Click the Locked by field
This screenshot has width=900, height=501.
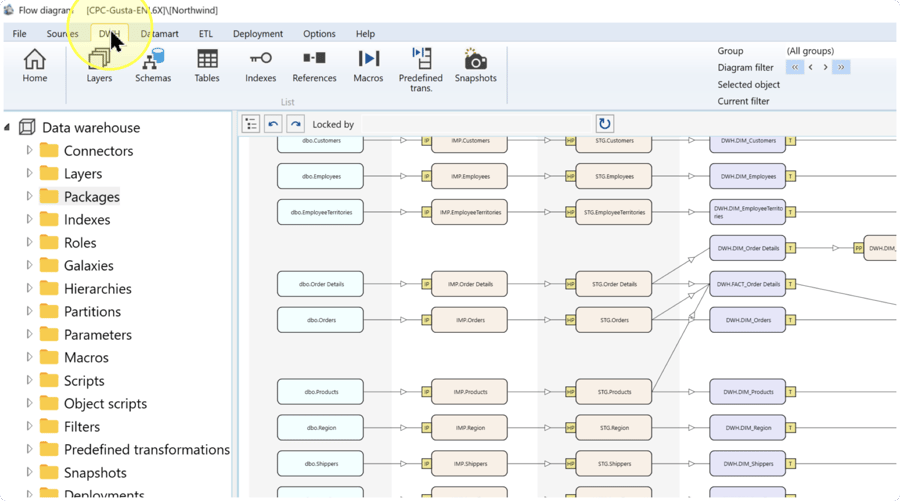point(476,124)
